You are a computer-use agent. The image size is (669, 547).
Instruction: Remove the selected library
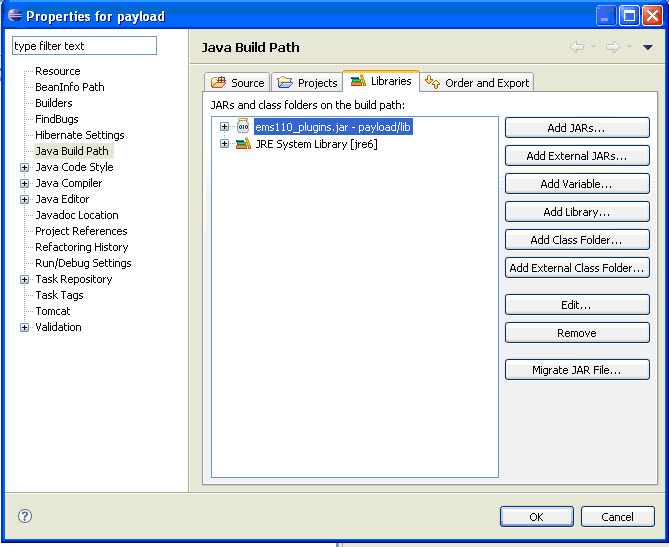tap(577, 333)
